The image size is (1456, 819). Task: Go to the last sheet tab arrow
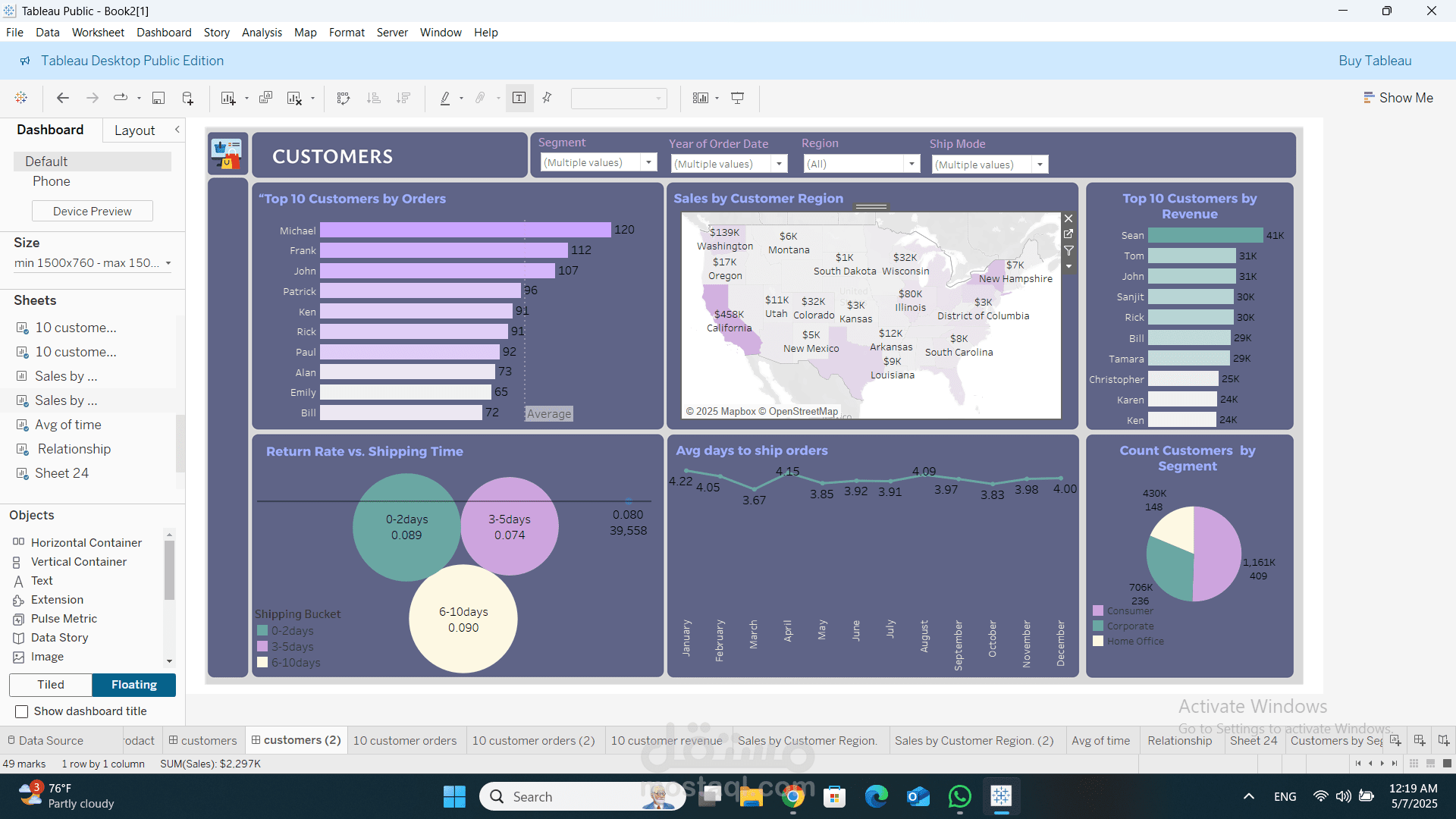tap(1395, 764)
